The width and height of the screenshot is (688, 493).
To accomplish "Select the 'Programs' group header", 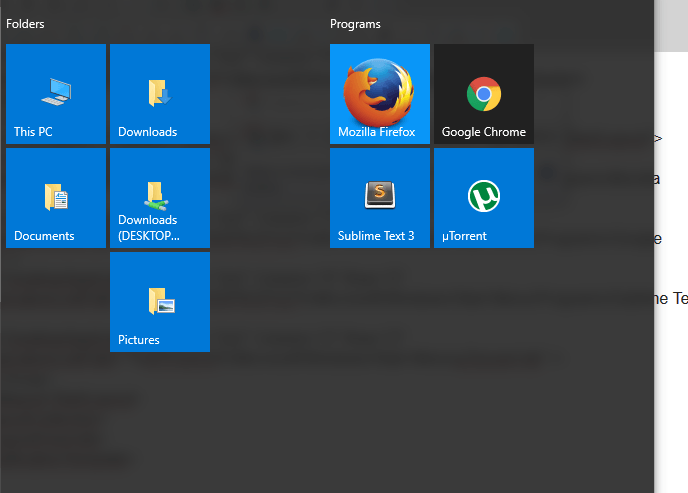I will [355, 24].
